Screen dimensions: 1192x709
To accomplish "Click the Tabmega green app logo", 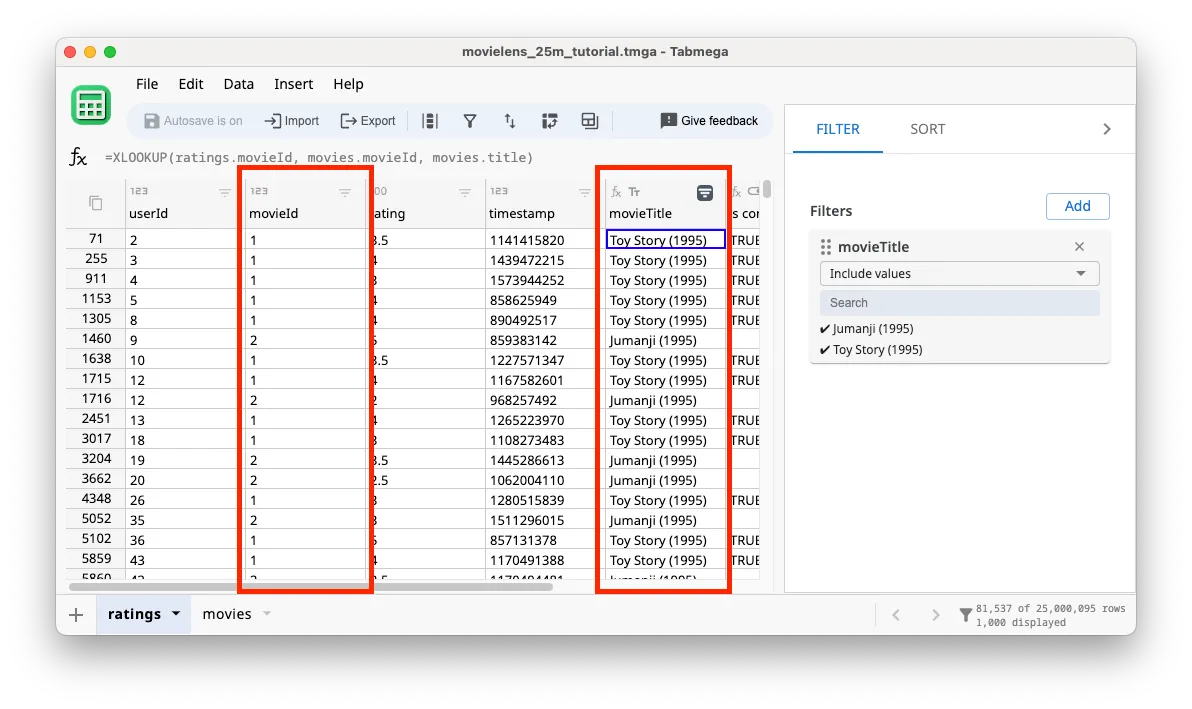I will pos(91,105).
